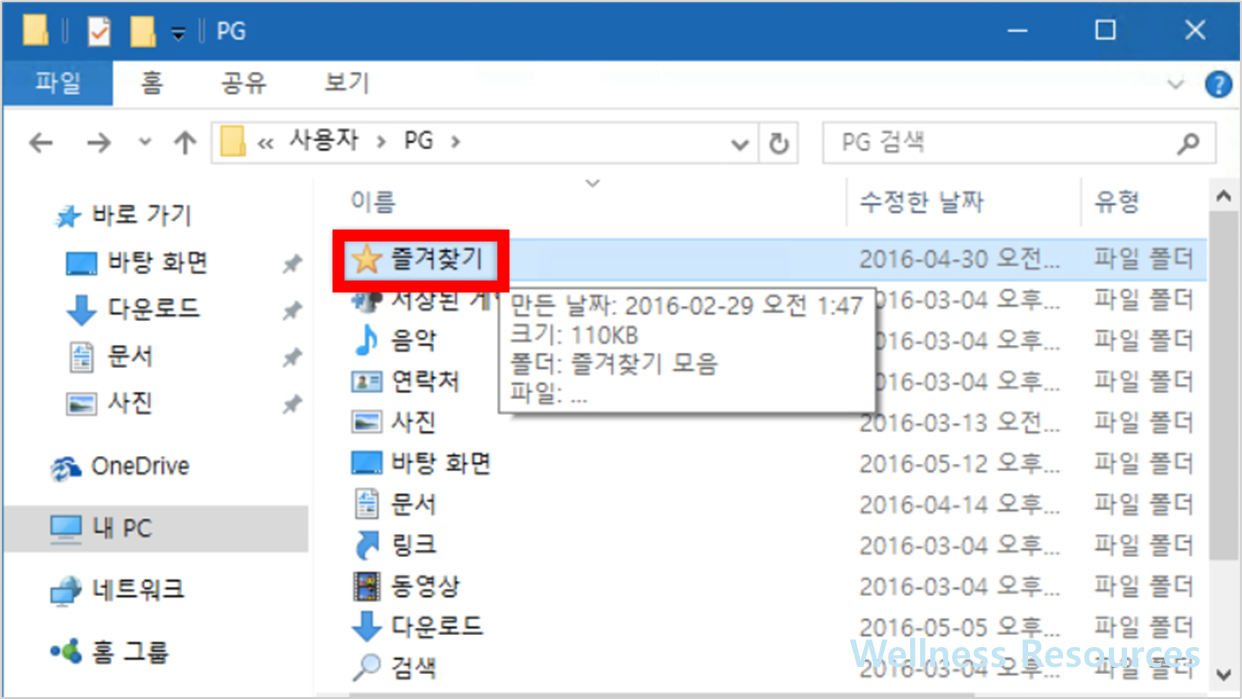Refresh the folder with the refresh button
The width and height of the screenshot is (1242, 699).
pyautogui.click(x=778, y=143)
